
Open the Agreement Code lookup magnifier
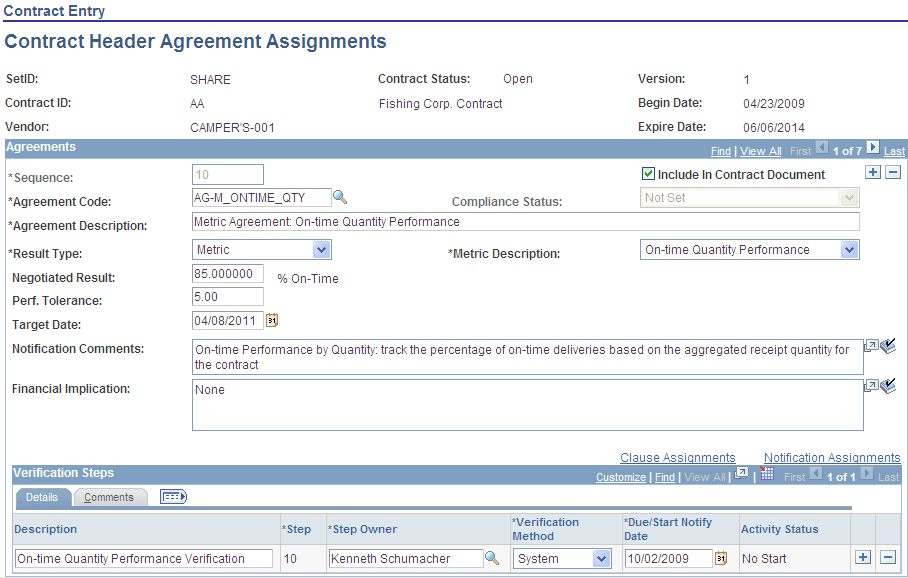coord(340,197)
